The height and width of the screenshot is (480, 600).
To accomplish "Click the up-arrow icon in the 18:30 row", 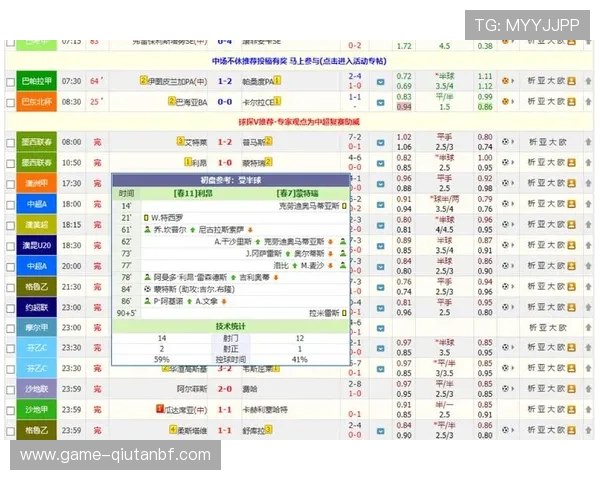I will coord(588,245).
